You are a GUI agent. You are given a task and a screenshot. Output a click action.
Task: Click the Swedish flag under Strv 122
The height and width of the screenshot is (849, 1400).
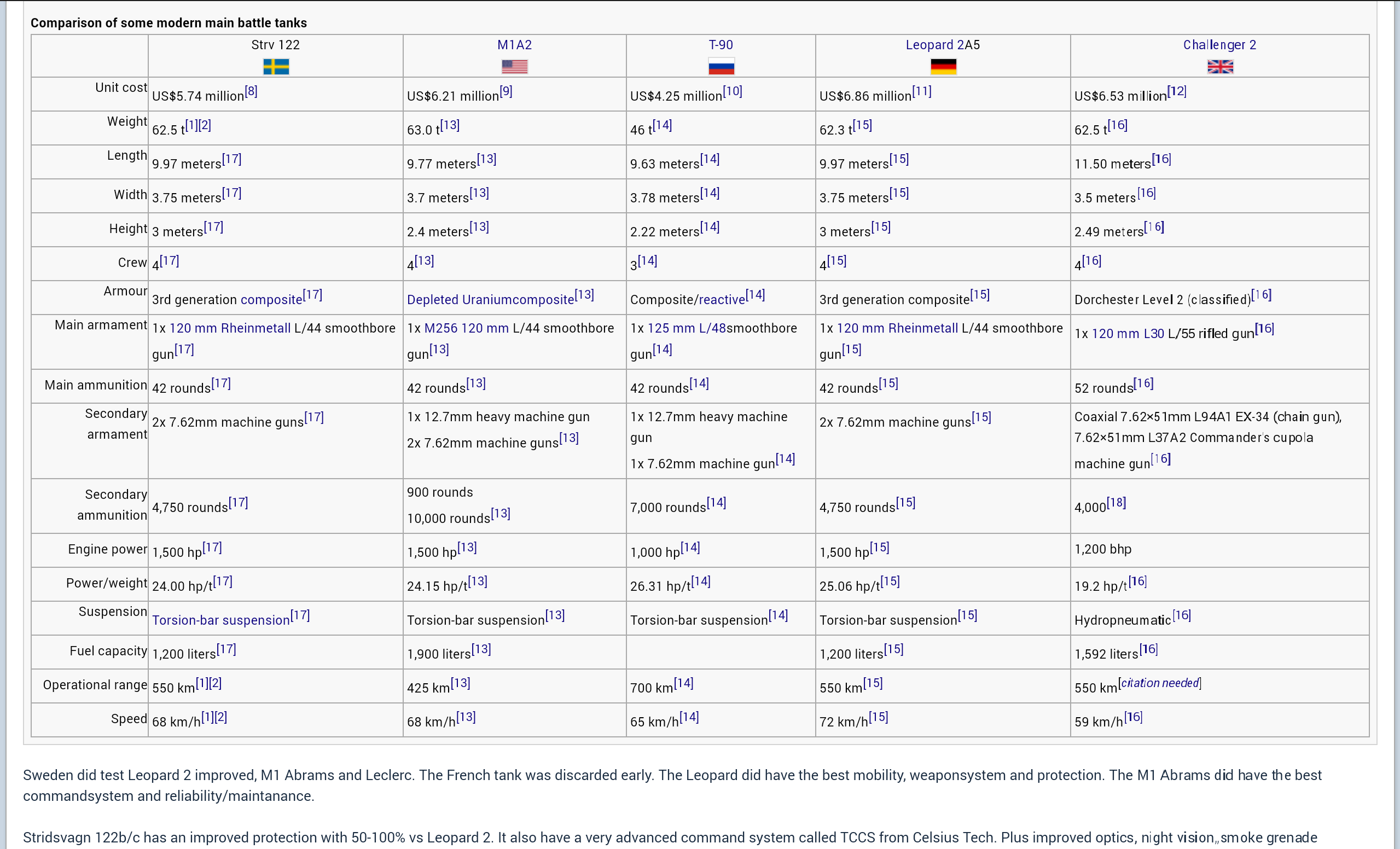(276, 67)
